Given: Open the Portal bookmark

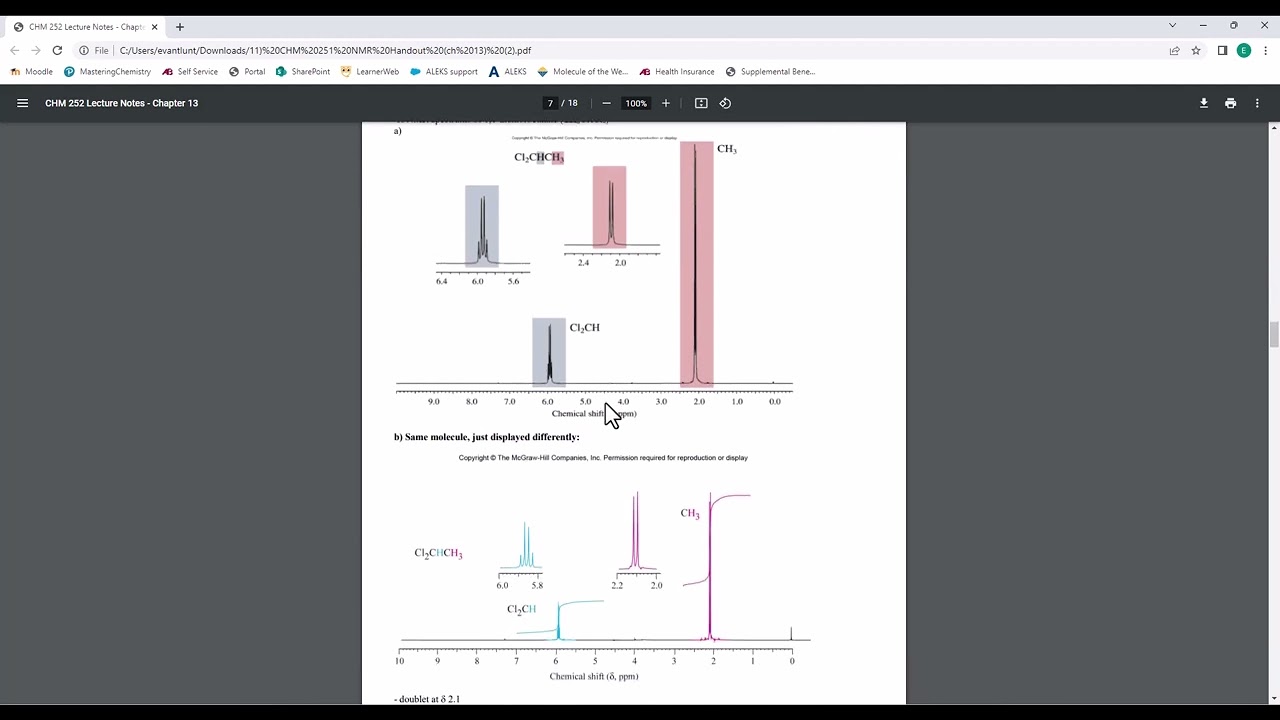Looking at the screenshot, I should point(247,72).
